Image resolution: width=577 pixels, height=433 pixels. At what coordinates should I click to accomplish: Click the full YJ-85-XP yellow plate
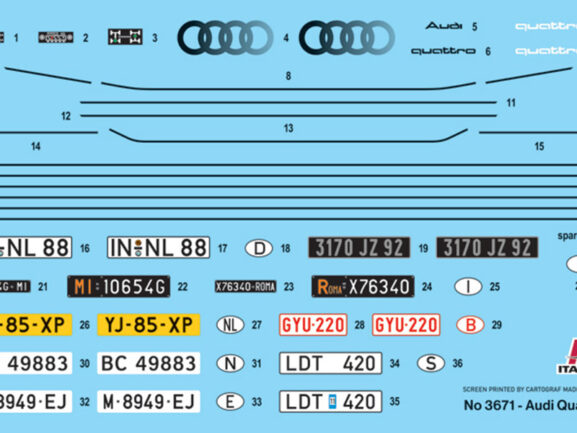pyautogui.click(x=149, y=325)
